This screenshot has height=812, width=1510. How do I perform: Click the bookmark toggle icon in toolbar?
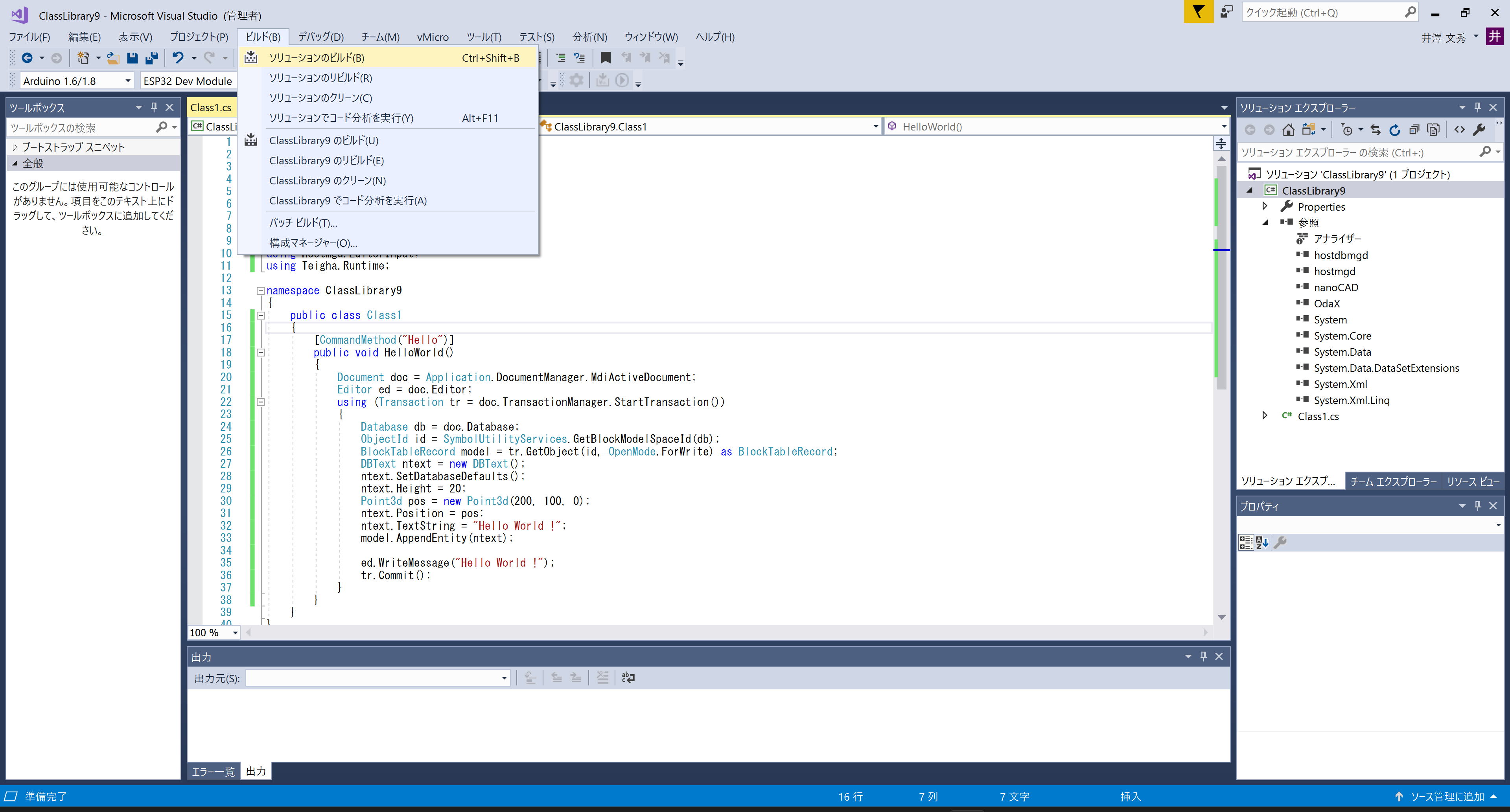606,58
